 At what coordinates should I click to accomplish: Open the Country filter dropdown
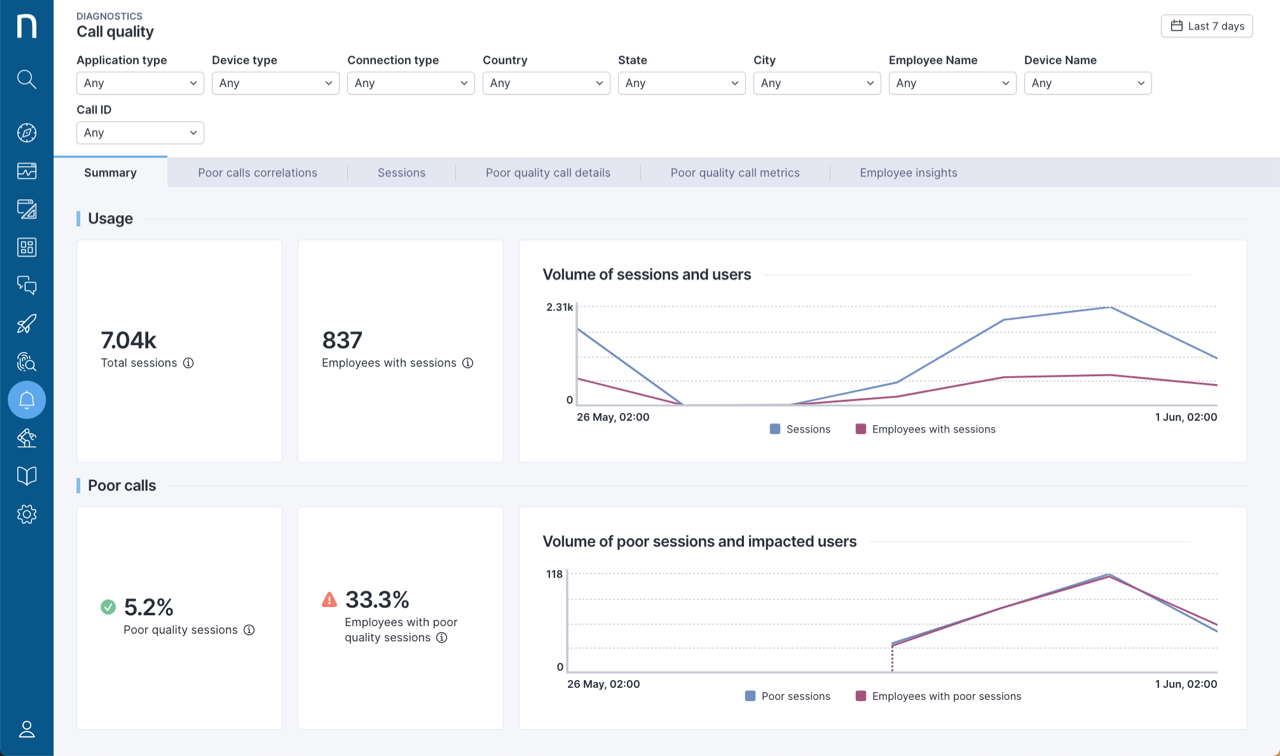point(546,83)
